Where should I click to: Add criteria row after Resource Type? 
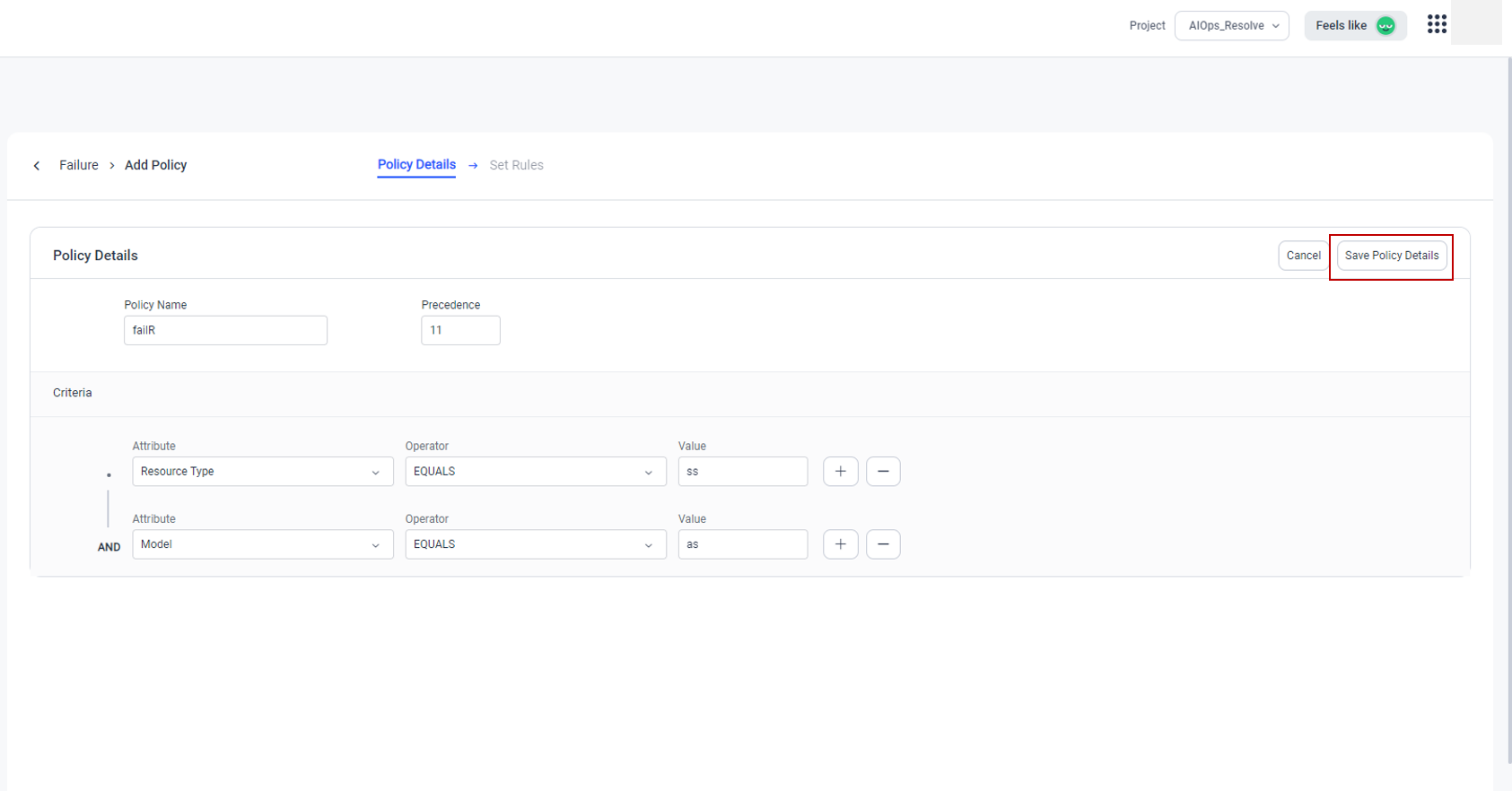[x=840, y=472]
